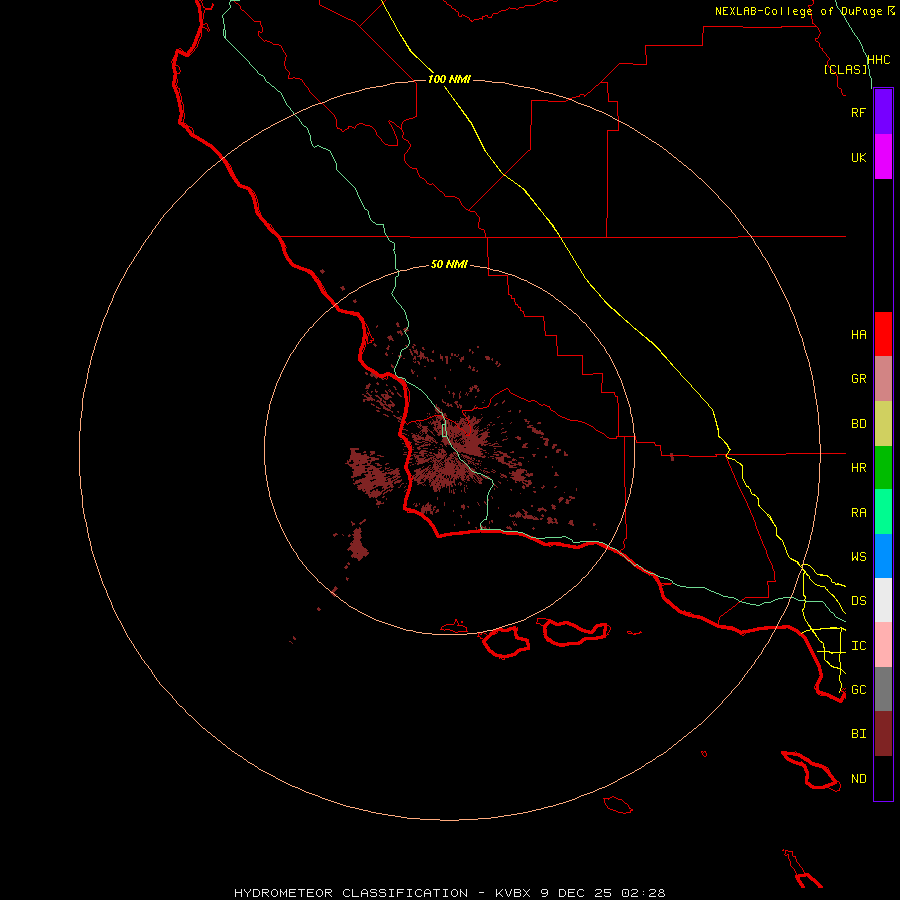Click the 100 NMI range ring label
The image size is (900, 900).
click(449, 79)
